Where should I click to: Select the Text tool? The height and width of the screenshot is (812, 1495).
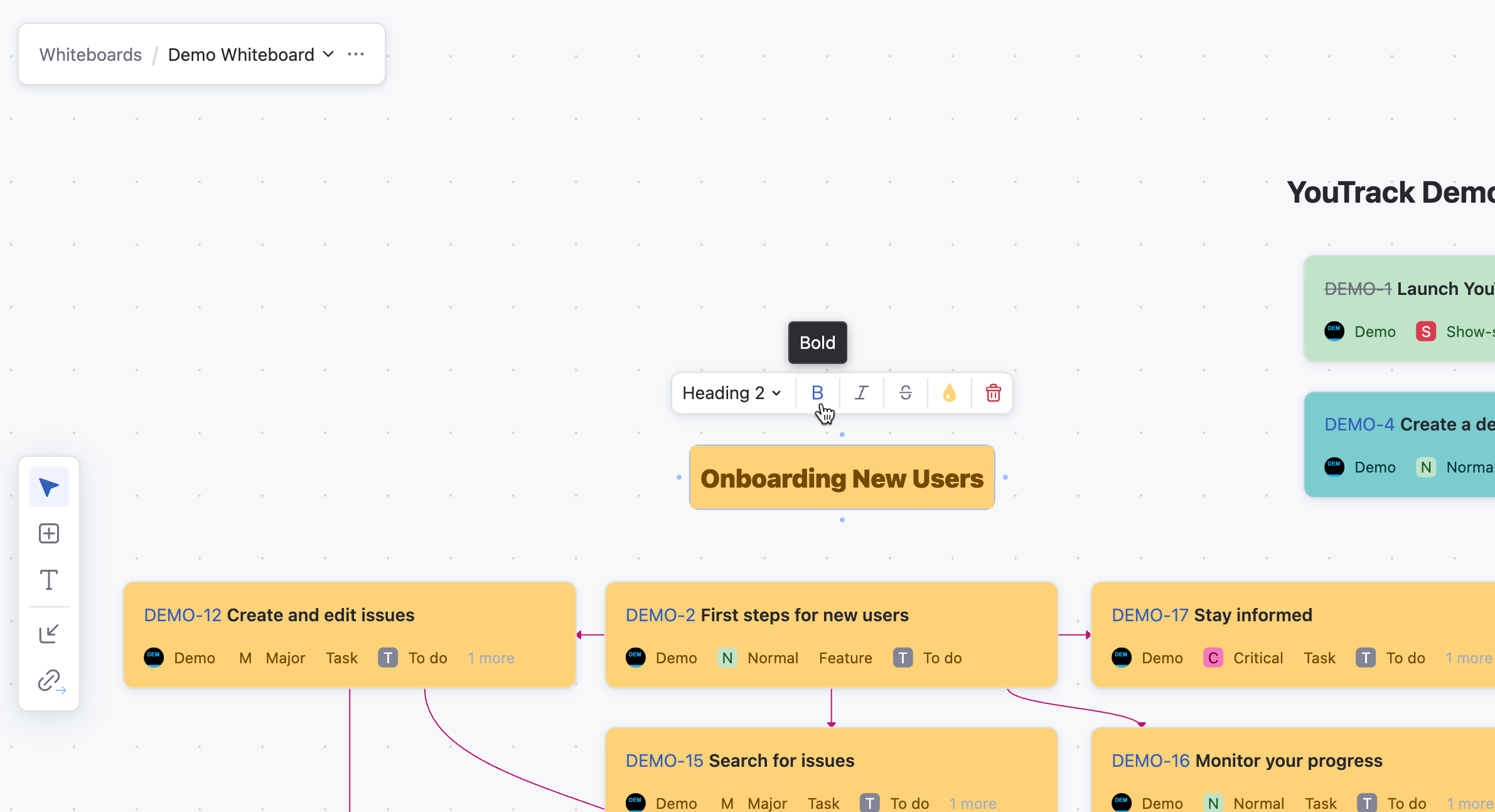49,580
